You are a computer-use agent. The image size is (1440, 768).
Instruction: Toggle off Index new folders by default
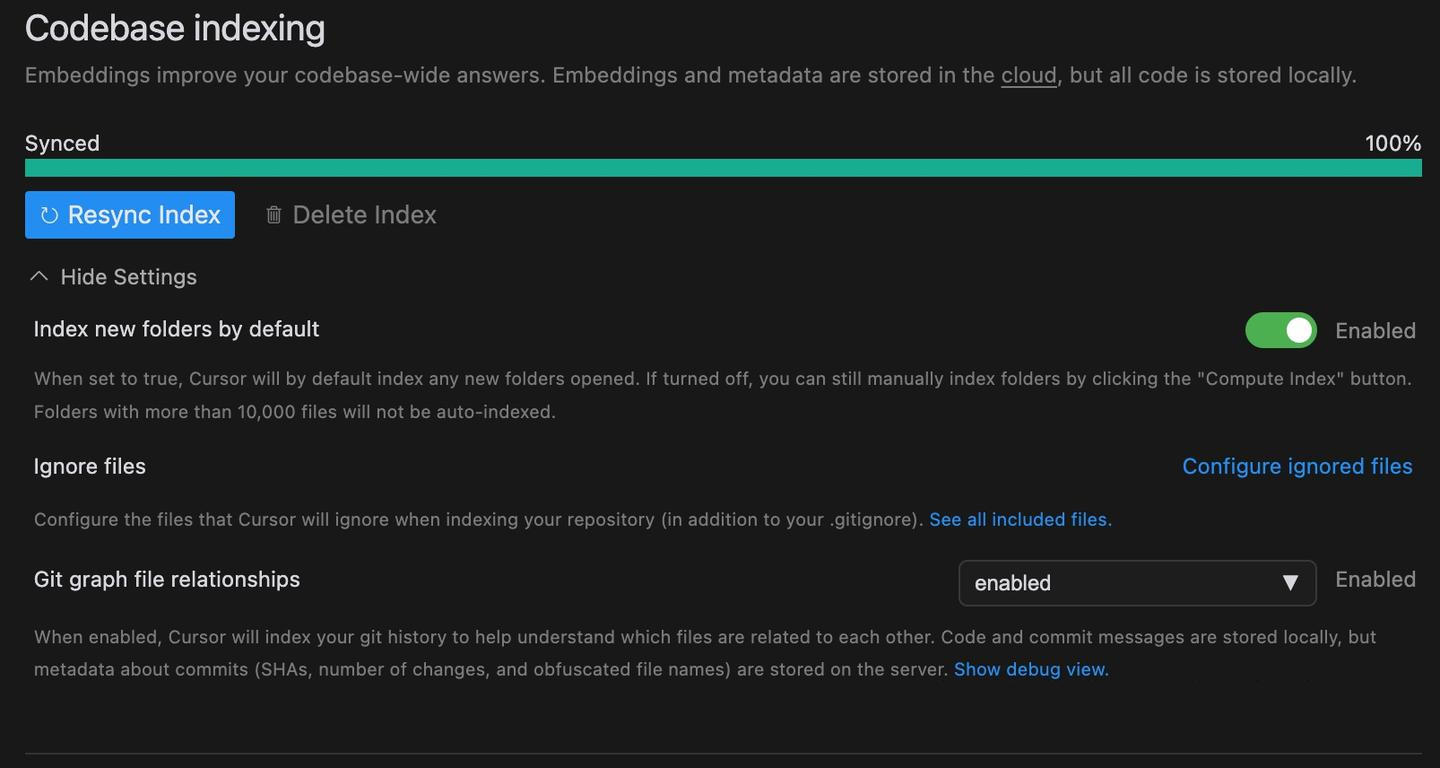point(1280,330)
